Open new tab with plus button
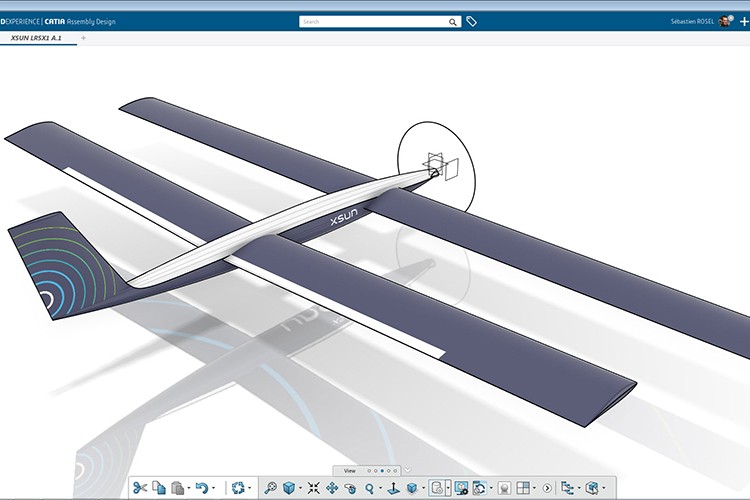 pos(83,37)
